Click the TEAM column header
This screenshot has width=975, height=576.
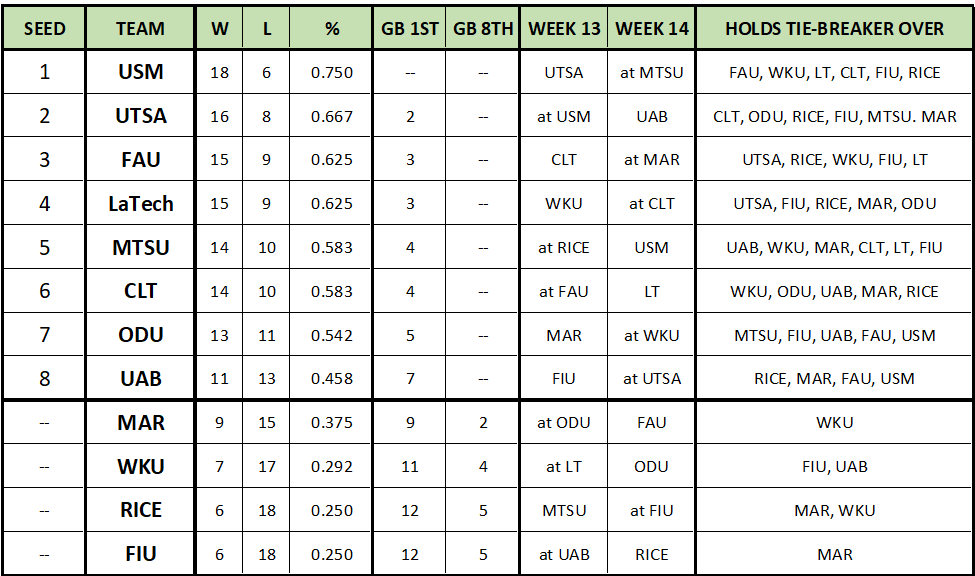click(140, 29)
